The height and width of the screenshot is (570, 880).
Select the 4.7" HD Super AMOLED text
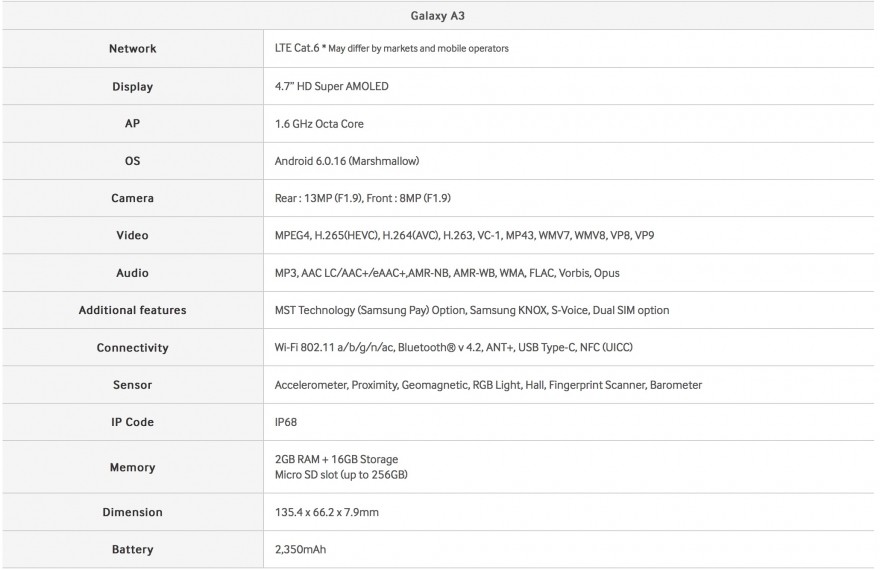point(331,87)
